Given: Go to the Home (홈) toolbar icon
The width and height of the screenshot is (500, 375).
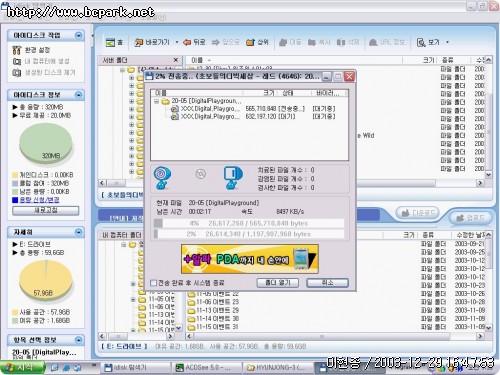Looking at the screenshot, I should click(x=114, y=42).
